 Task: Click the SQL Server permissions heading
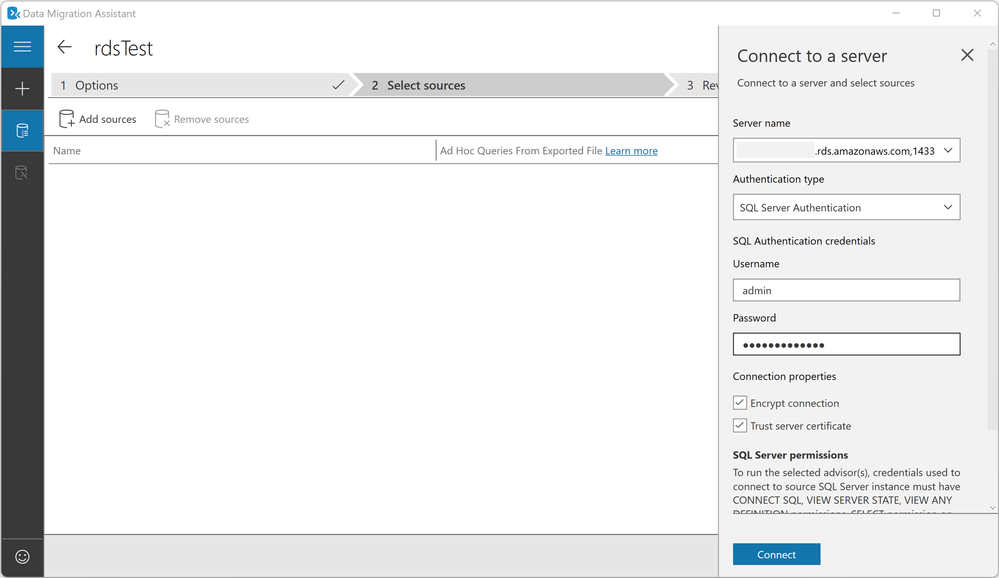[x=790, y=455]
